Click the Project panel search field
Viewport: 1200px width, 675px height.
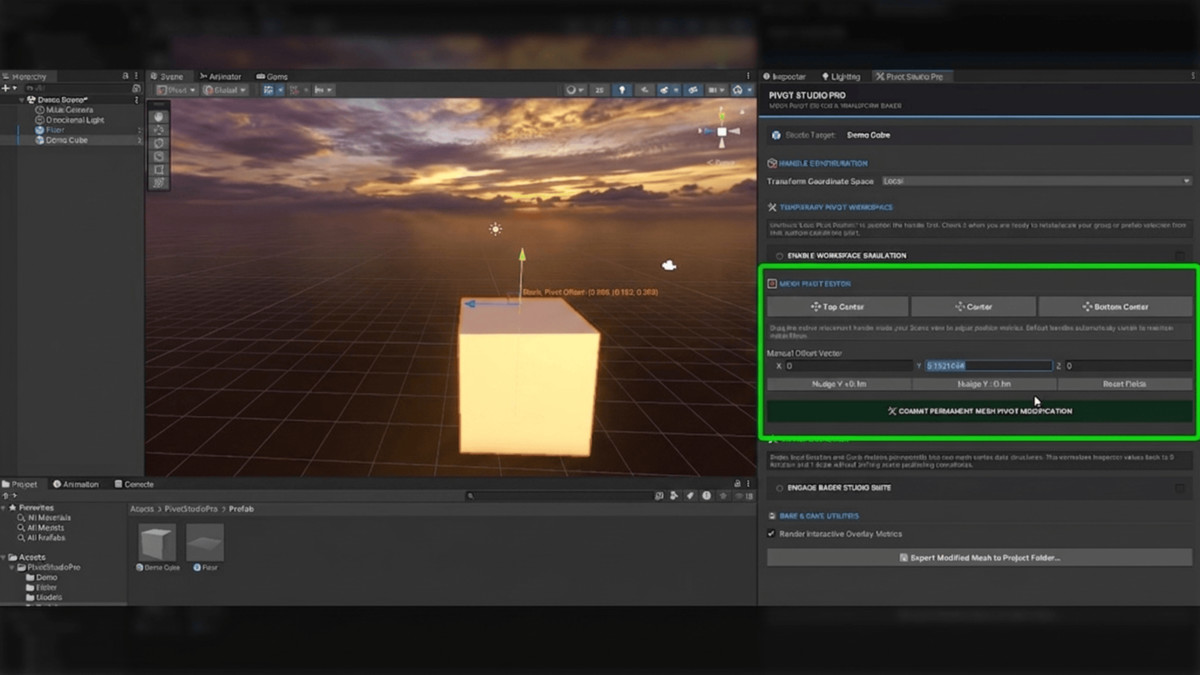558,496
